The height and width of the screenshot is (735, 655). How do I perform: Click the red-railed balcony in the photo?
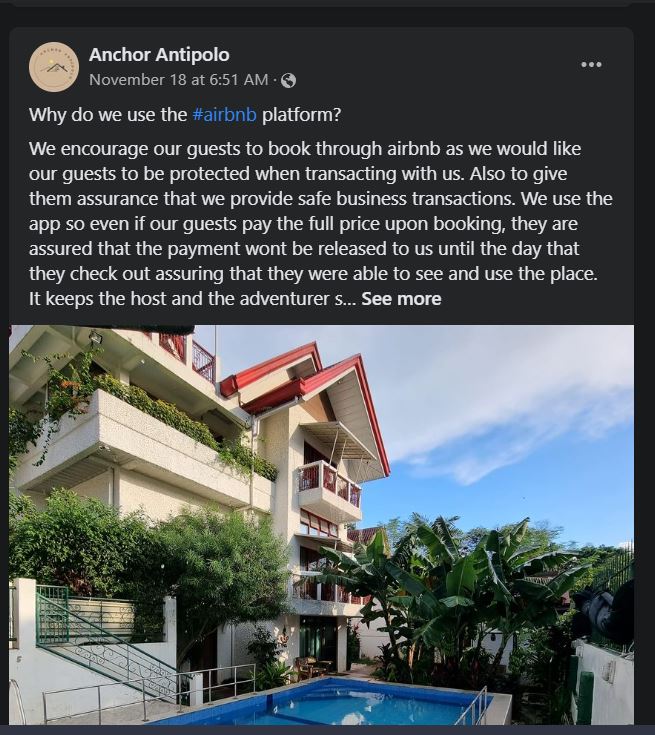(x=329, y=485)
